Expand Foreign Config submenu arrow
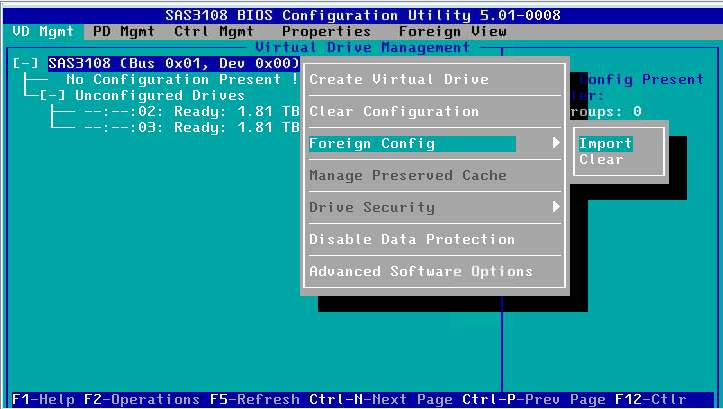 [x=556, y=143]
